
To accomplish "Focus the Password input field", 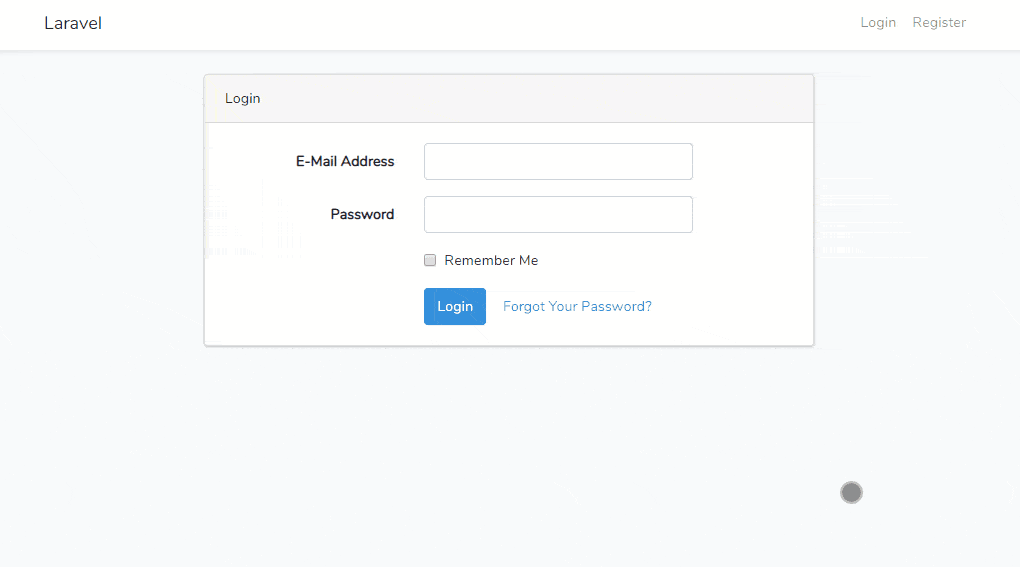I will 558,215.
